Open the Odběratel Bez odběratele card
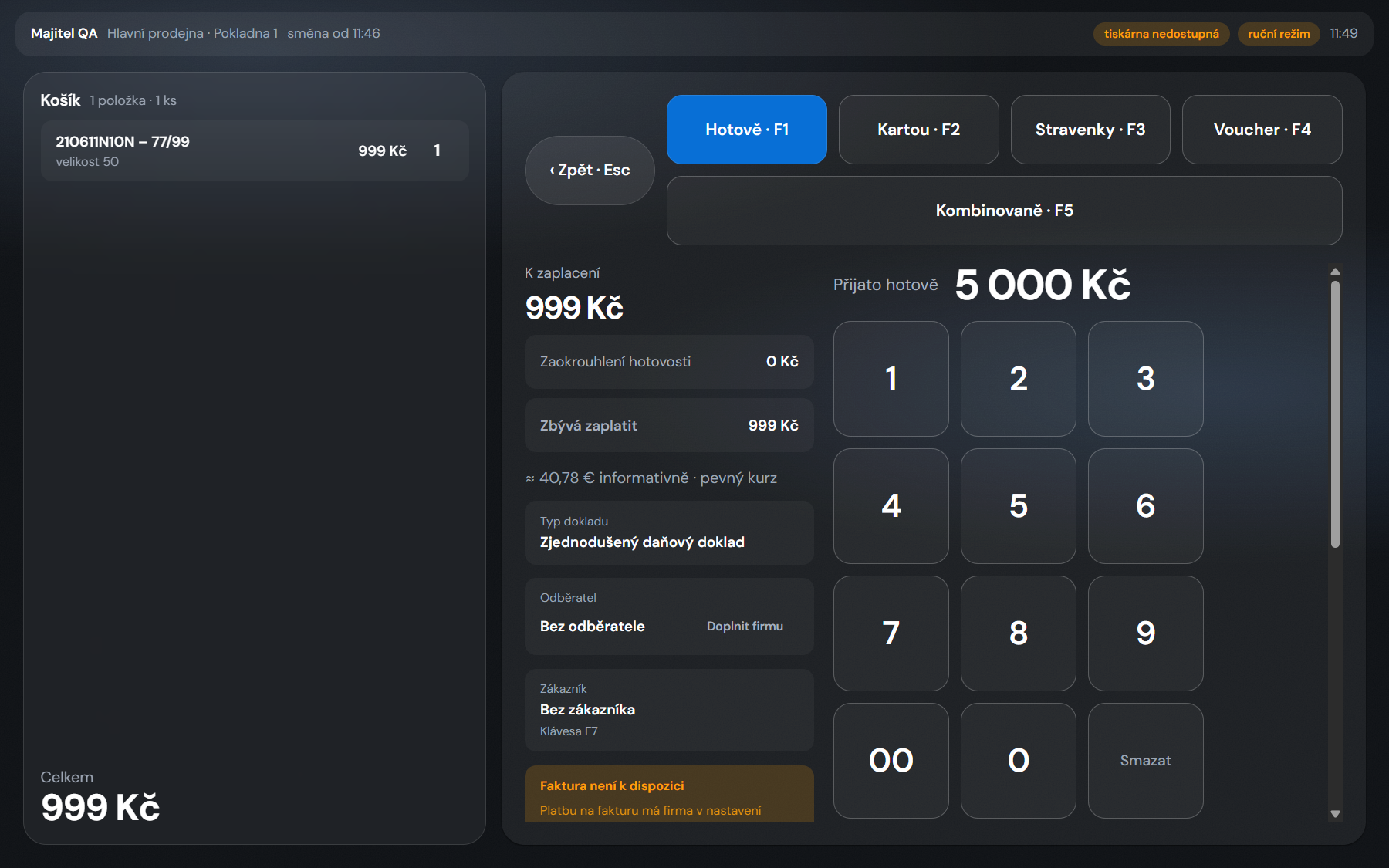The height and width of the screenshot is (868, 1389). [669, 616]
